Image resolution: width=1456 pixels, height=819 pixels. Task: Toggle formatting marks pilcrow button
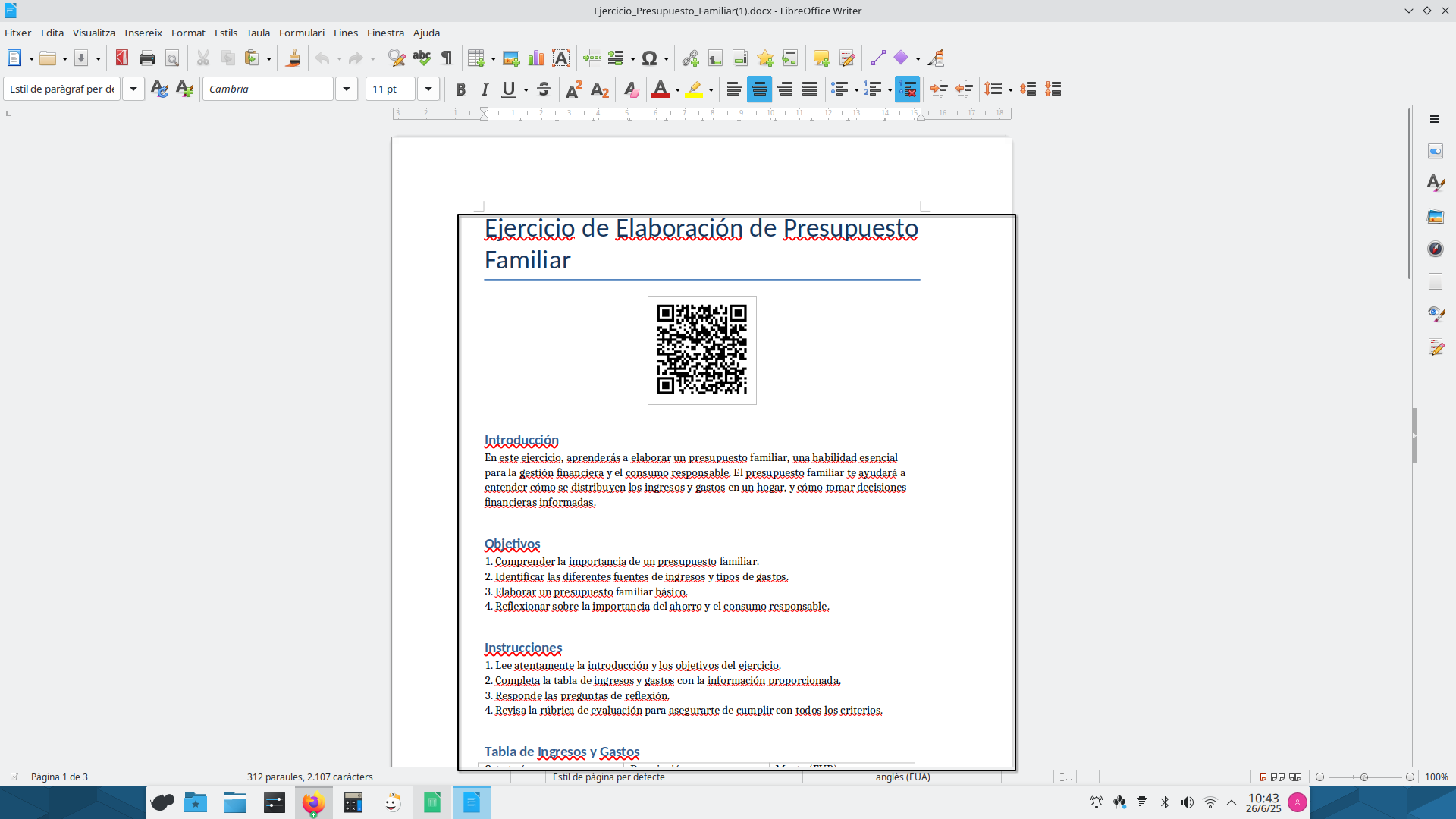coord(447,58)
